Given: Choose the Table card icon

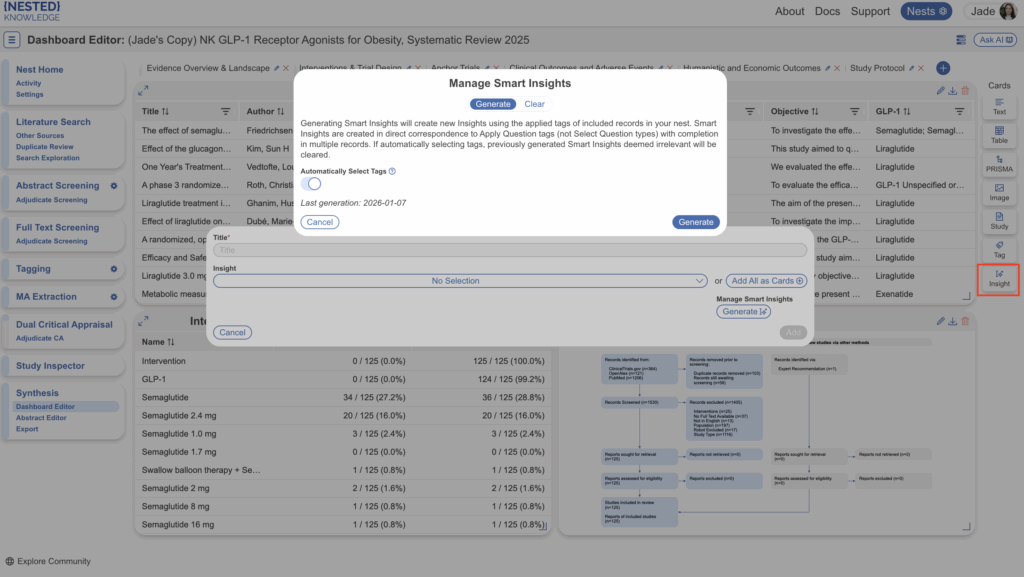Looking at the screenshot, I should 999,134.
